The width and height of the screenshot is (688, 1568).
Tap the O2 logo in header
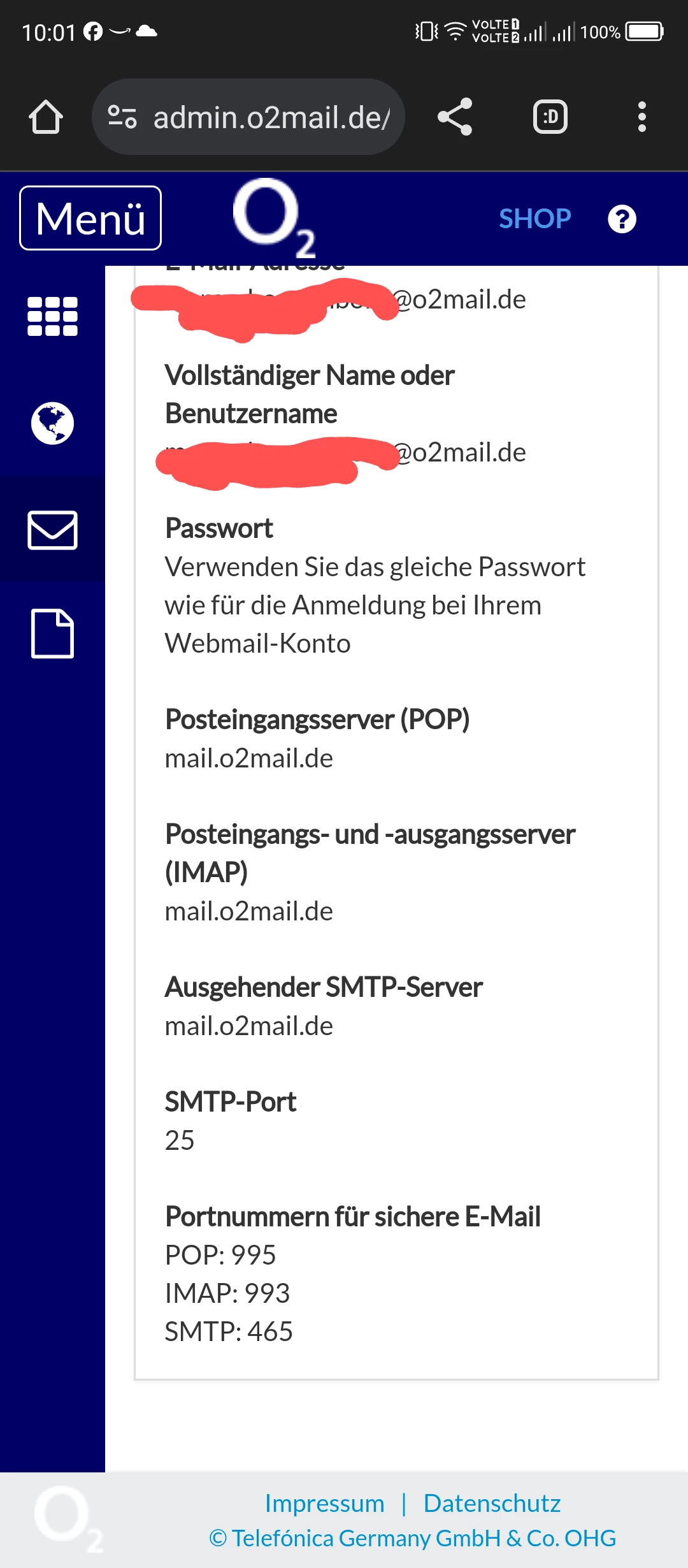pyautogui.click(x=273, y=217)
